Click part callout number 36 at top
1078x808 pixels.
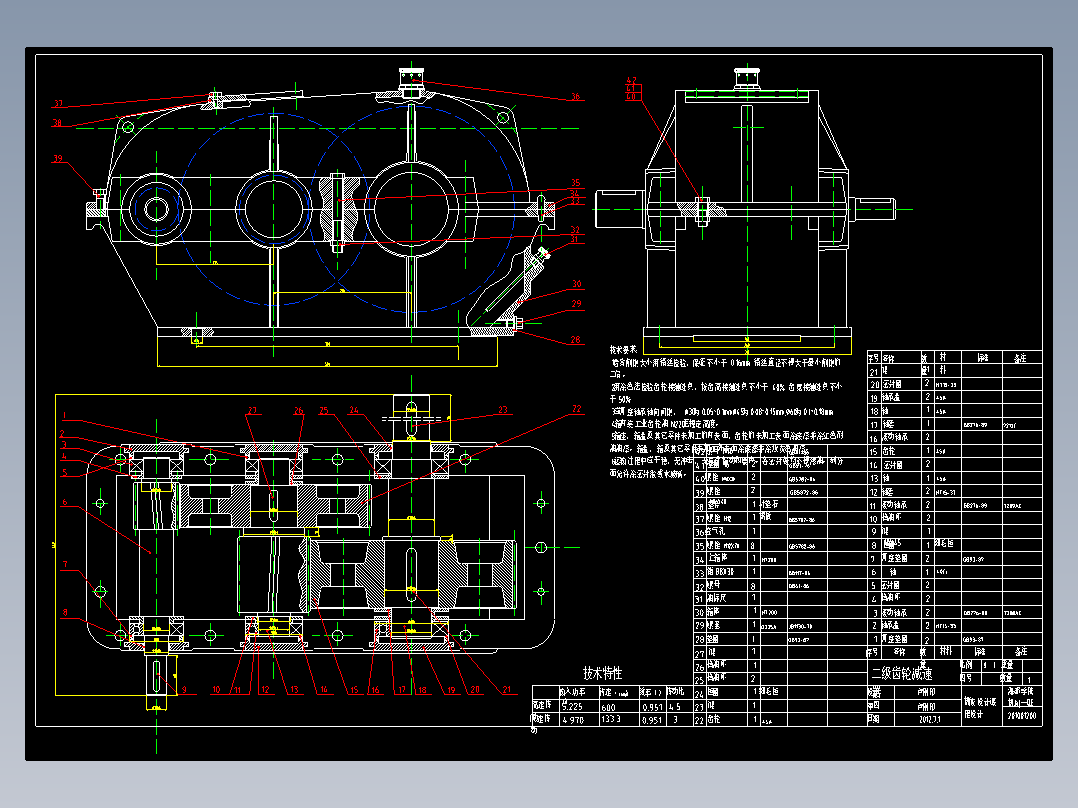click(575, 97)
